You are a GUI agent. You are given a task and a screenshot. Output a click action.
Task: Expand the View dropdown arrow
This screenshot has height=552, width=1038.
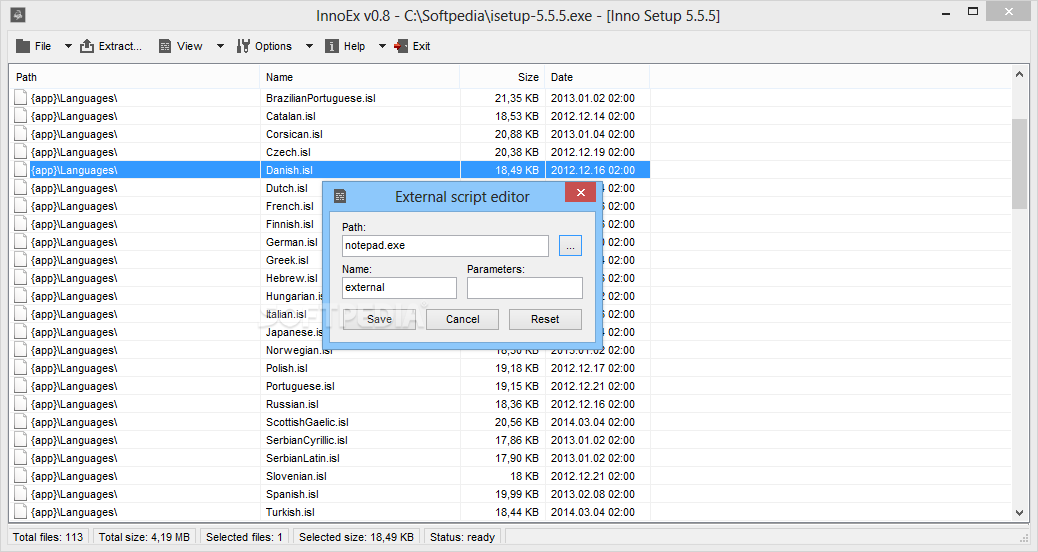tap(220, 46)
